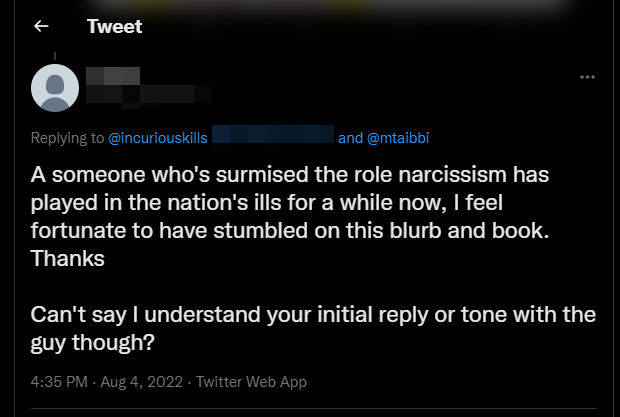Click the "Replying to" label
This screenshot has width=620, height=417.
tap(67, 137)
